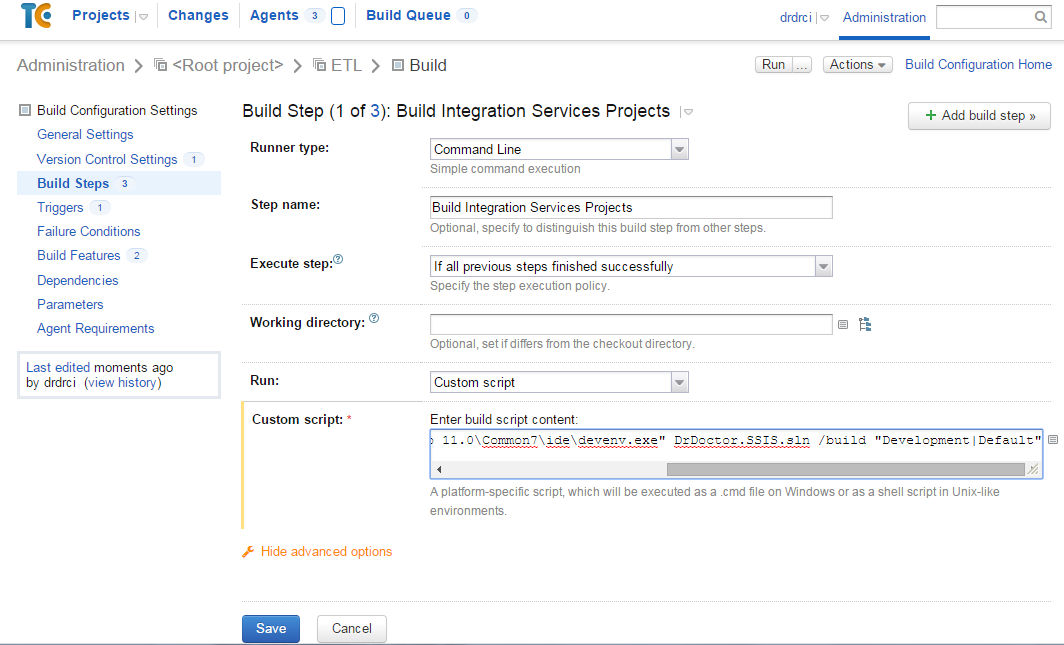Open the Run mode dropdown
The height and width of the screenshot is (645, 1064).
560,382
